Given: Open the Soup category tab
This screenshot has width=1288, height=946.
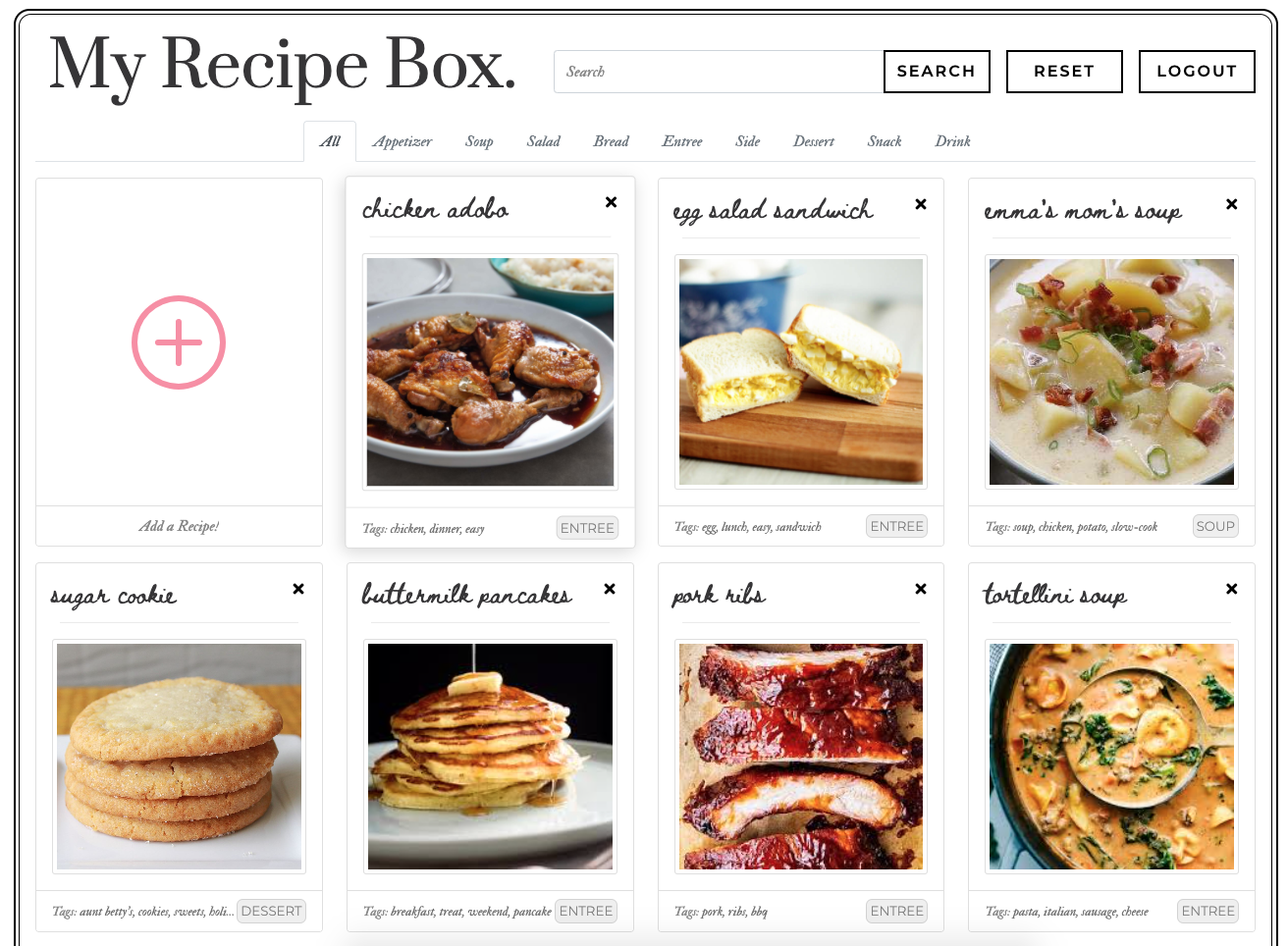Looking at the screenshot, I should tap(479, 141).
